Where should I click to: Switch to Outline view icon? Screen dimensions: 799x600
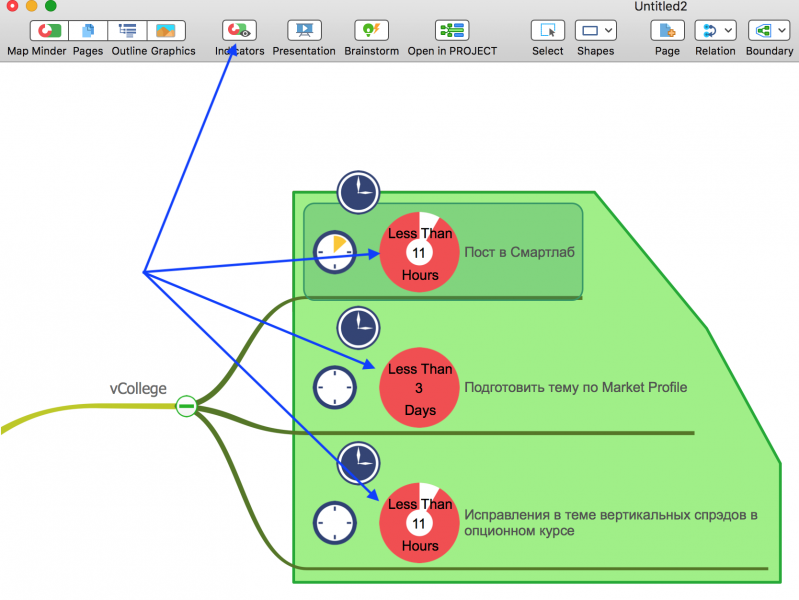click(x=127, y=31)
